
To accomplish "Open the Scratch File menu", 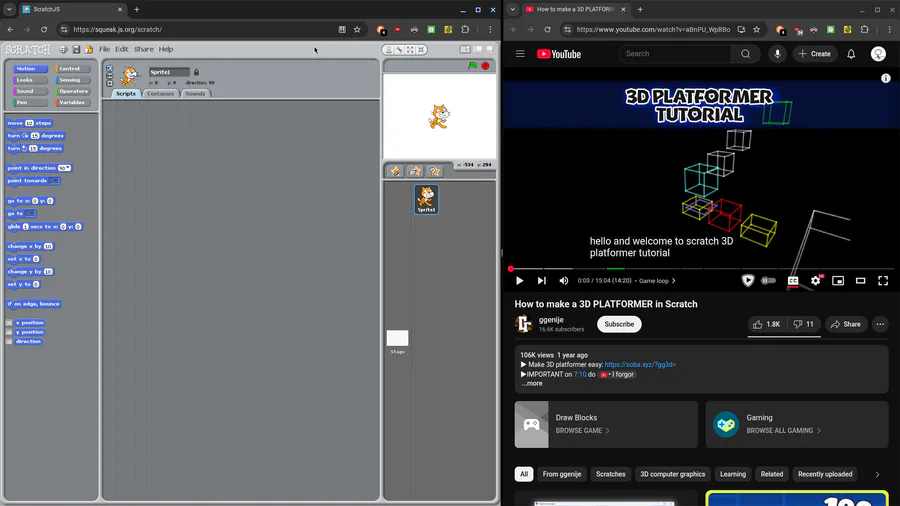I will pos(104,49).
